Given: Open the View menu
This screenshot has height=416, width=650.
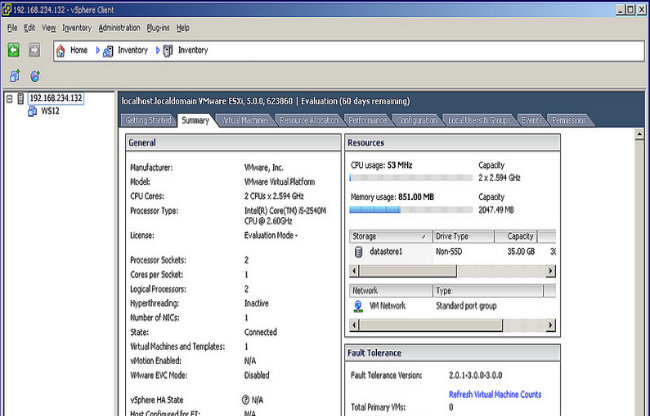Looking at the screenshot, I should point(49,28).
